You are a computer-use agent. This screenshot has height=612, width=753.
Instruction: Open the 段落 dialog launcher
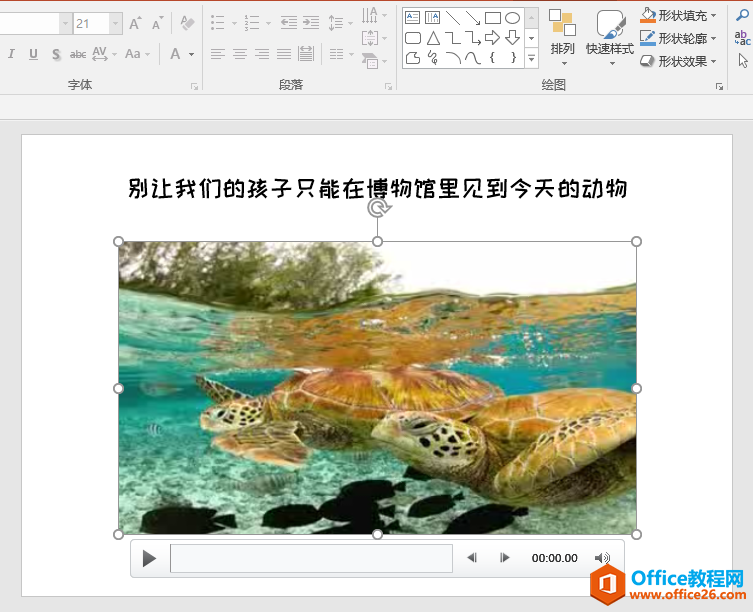(x=388, y=86)
